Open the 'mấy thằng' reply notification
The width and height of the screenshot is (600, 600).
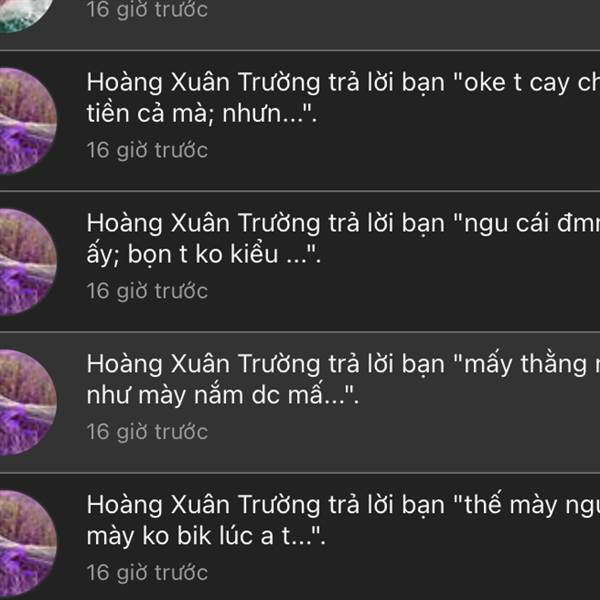300,402
